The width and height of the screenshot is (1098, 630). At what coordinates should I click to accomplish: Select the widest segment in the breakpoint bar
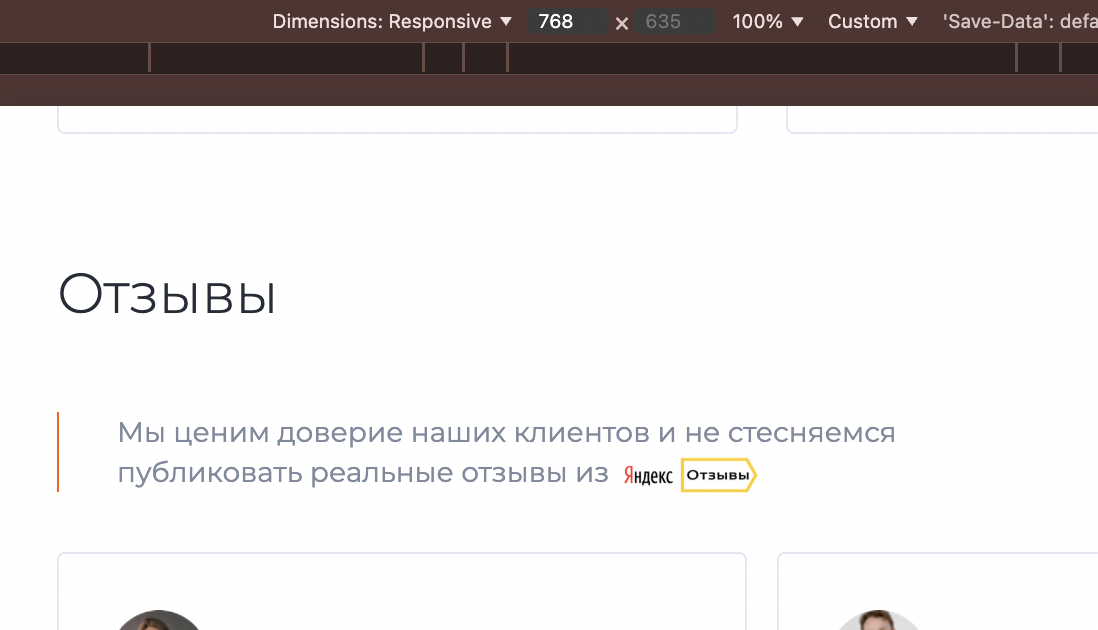pyautogui.click(x=760, y=58)
